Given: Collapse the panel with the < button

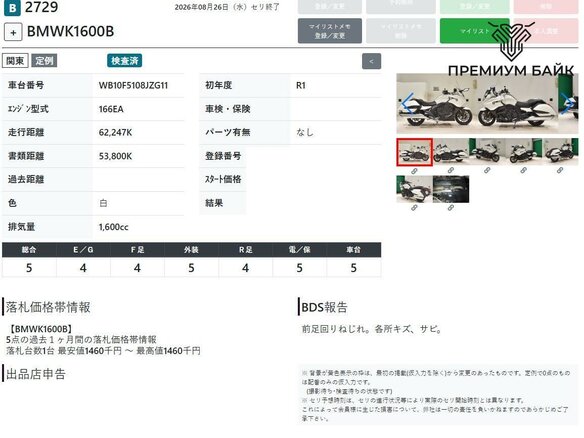Looking at the screenshot, I should pyautogui.click(x=371, y=61).
